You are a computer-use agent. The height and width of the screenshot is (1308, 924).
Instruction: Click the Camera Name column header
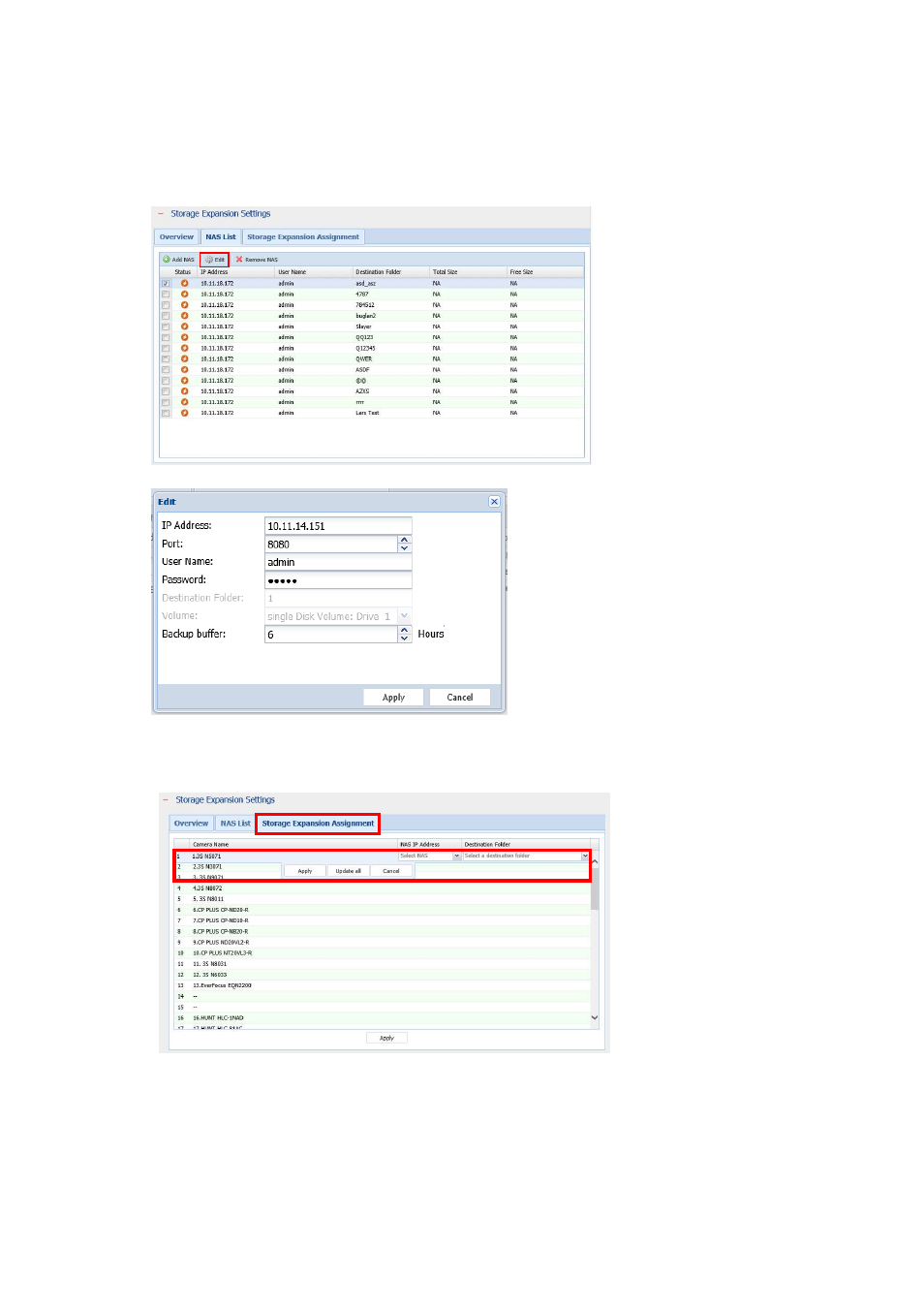[293, 845]
